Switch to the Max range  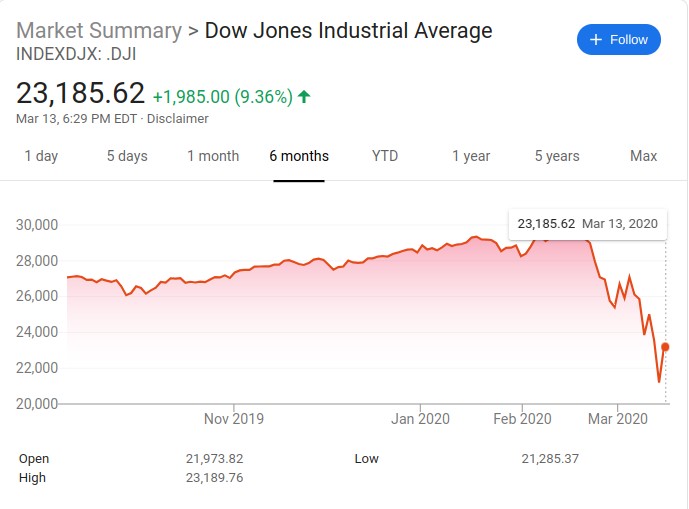[643, 156]
